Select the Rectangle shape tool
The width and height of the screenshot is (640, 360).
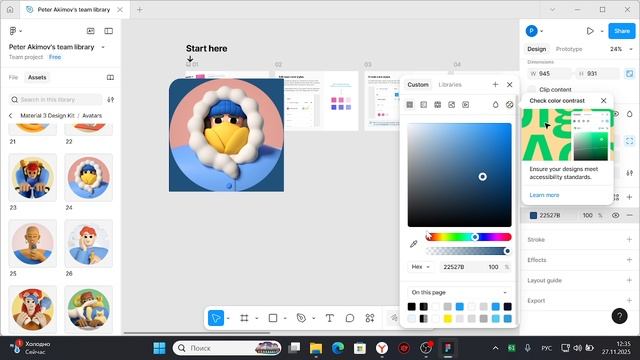273,318
